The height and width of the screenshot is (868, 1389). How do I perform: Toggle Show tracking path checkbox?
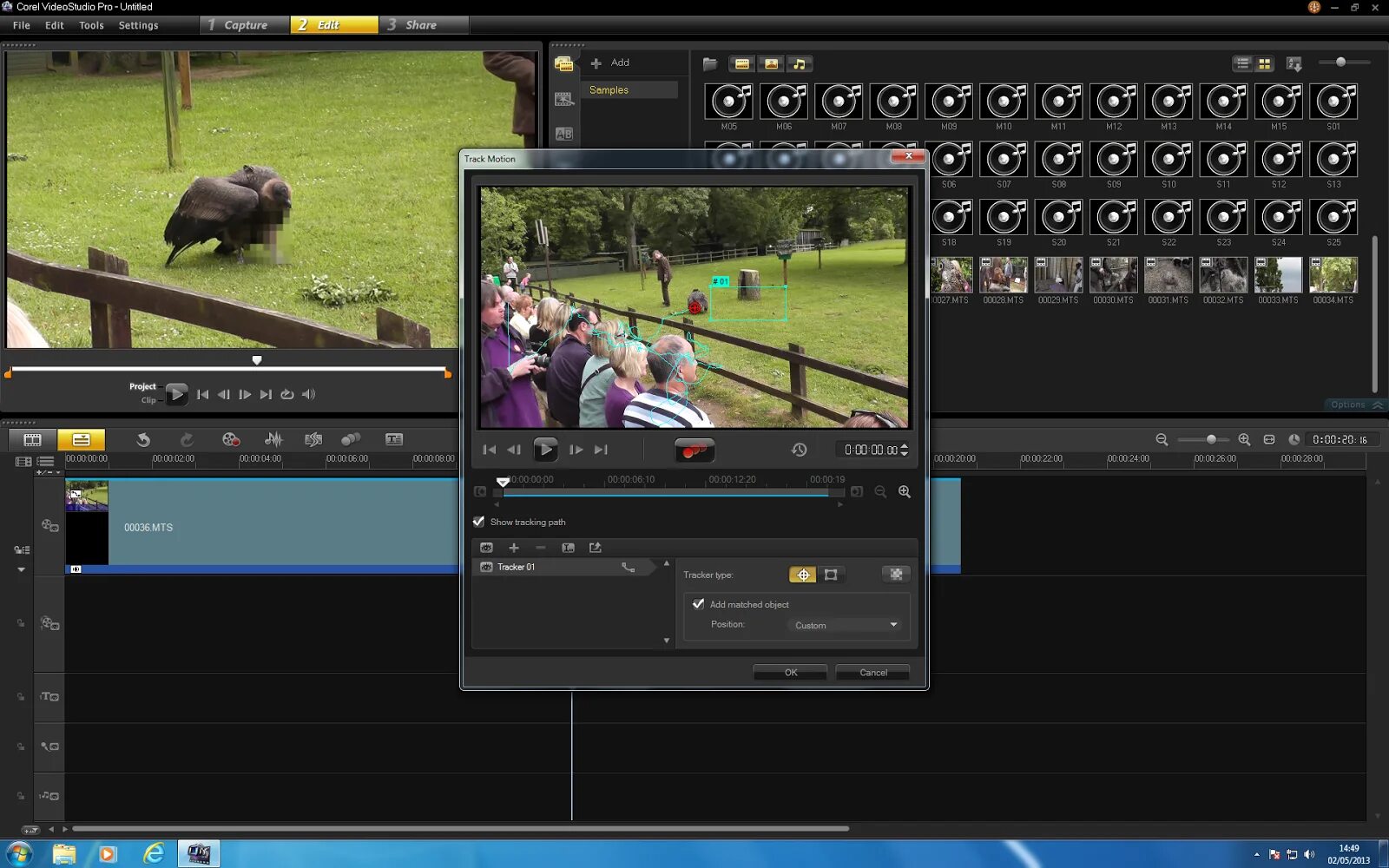coord(478,522)
